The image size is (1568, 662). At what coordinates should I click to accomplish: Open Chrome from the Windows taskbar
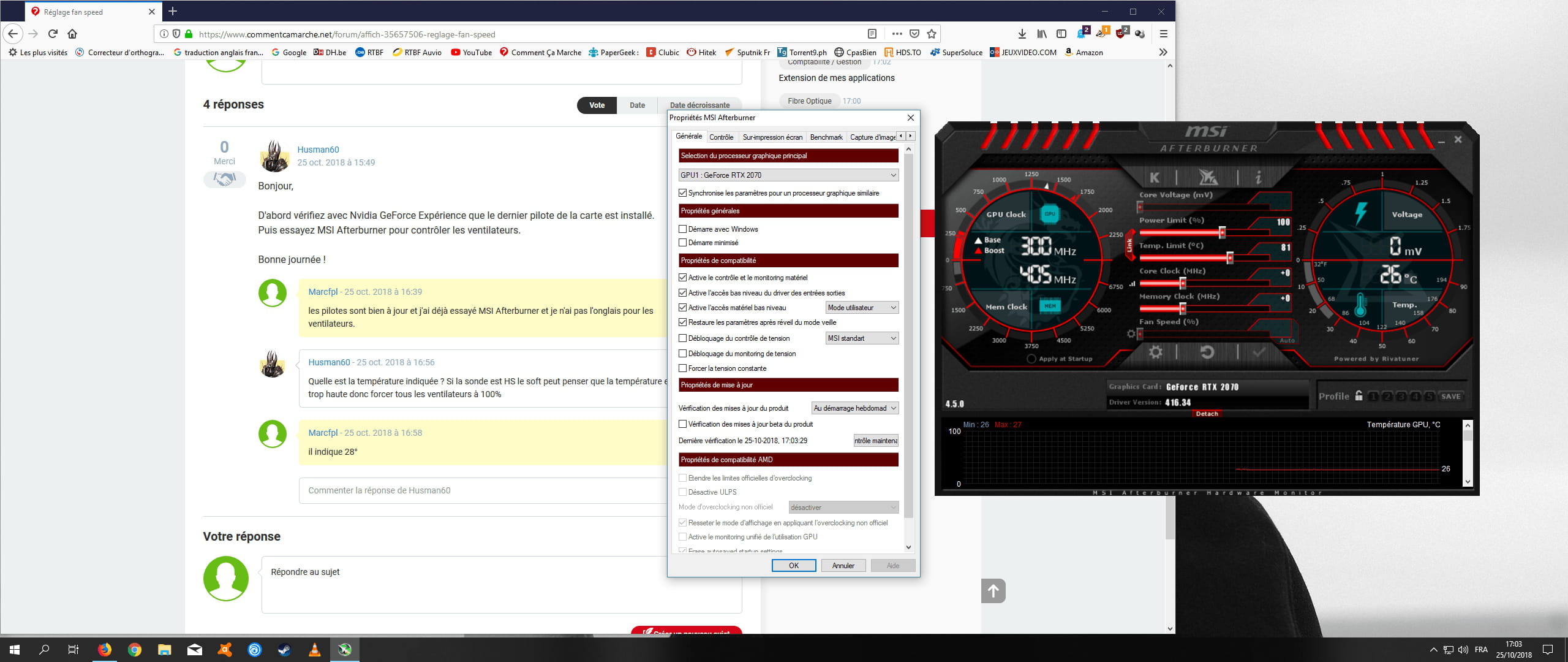(135, 650)
